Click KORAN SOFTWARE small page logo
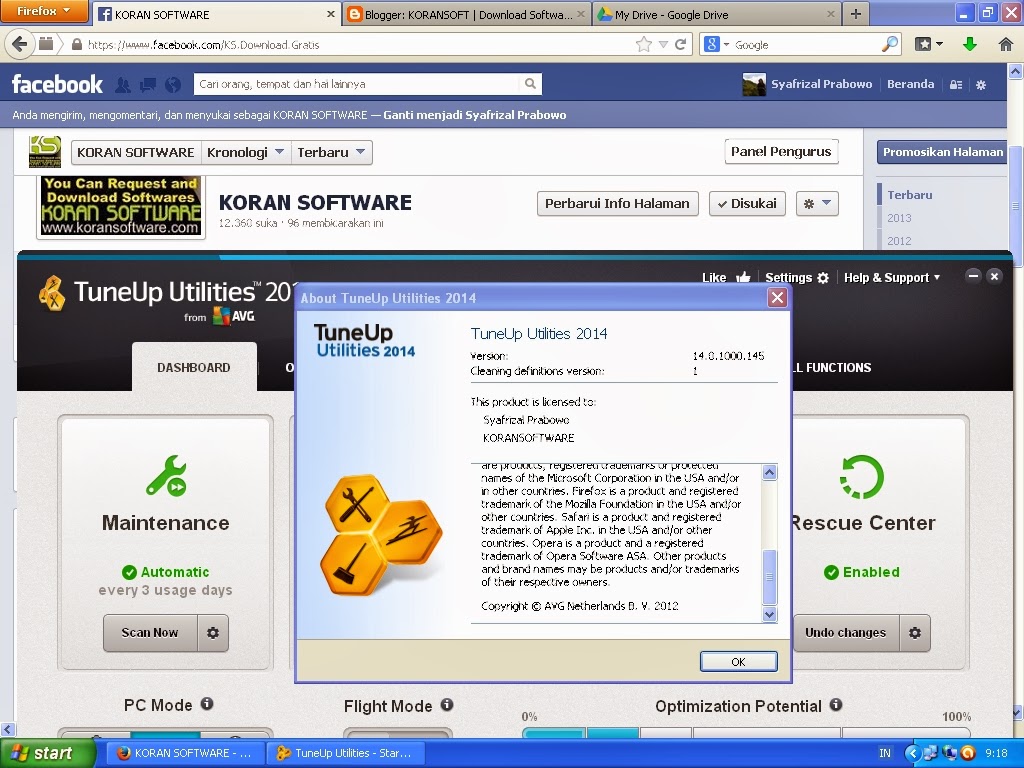 click(44, 152)
